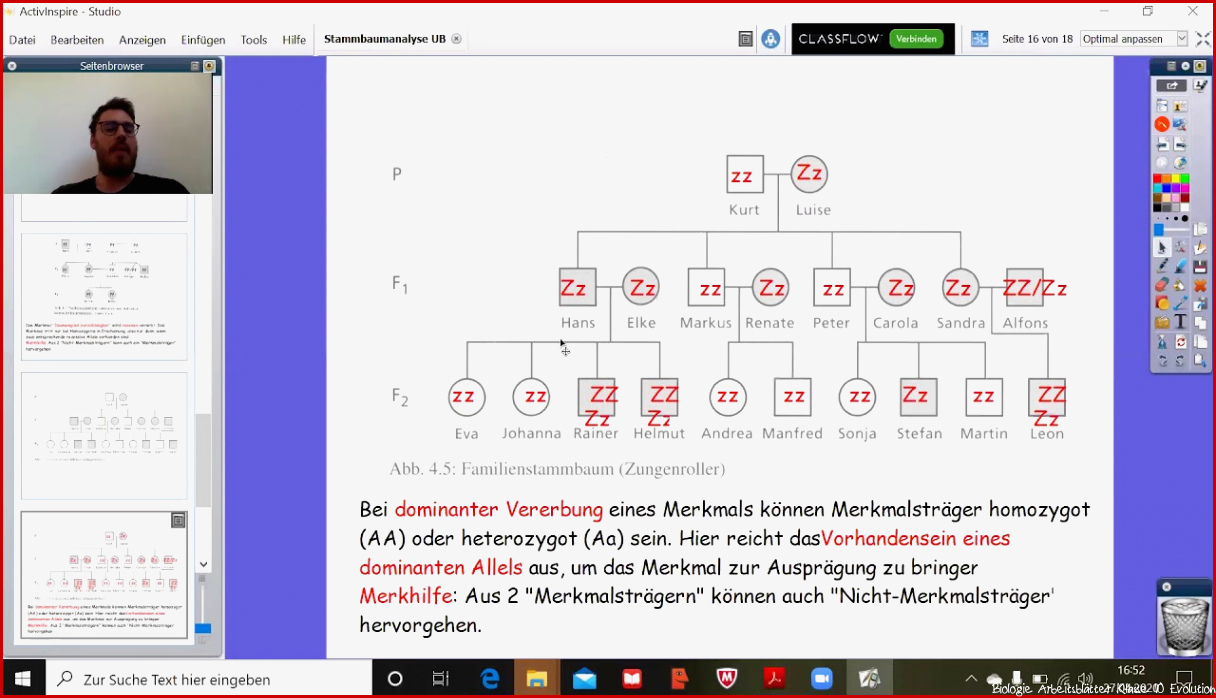Screen dimensions: 1216x698
Task: Open the page options icon on selected thumbnail
Action: [178, 520]
